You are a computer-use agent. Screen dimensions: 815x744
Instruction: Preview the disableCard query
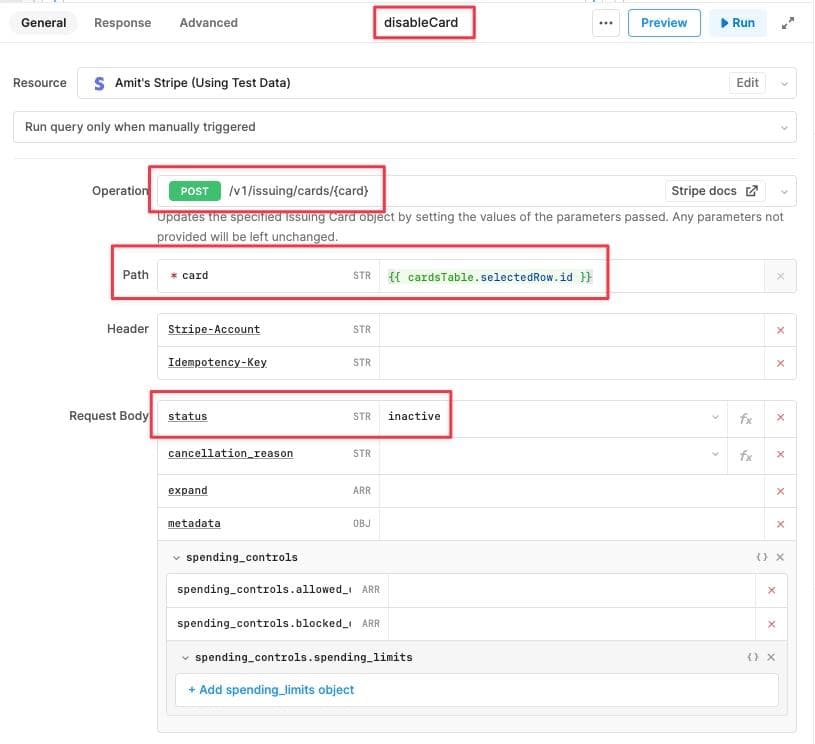click(664, 22)
